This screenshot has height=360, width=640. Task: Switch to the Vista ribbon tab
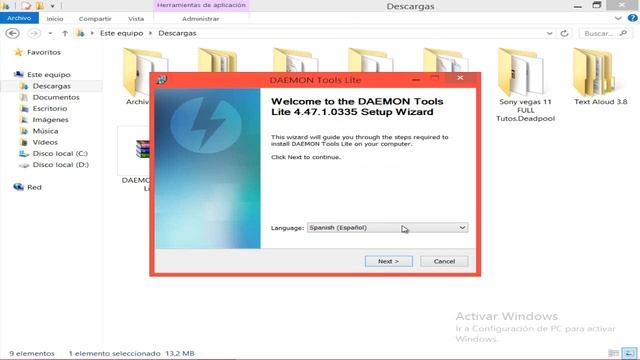pyautogui.click(x=136, y=19)
